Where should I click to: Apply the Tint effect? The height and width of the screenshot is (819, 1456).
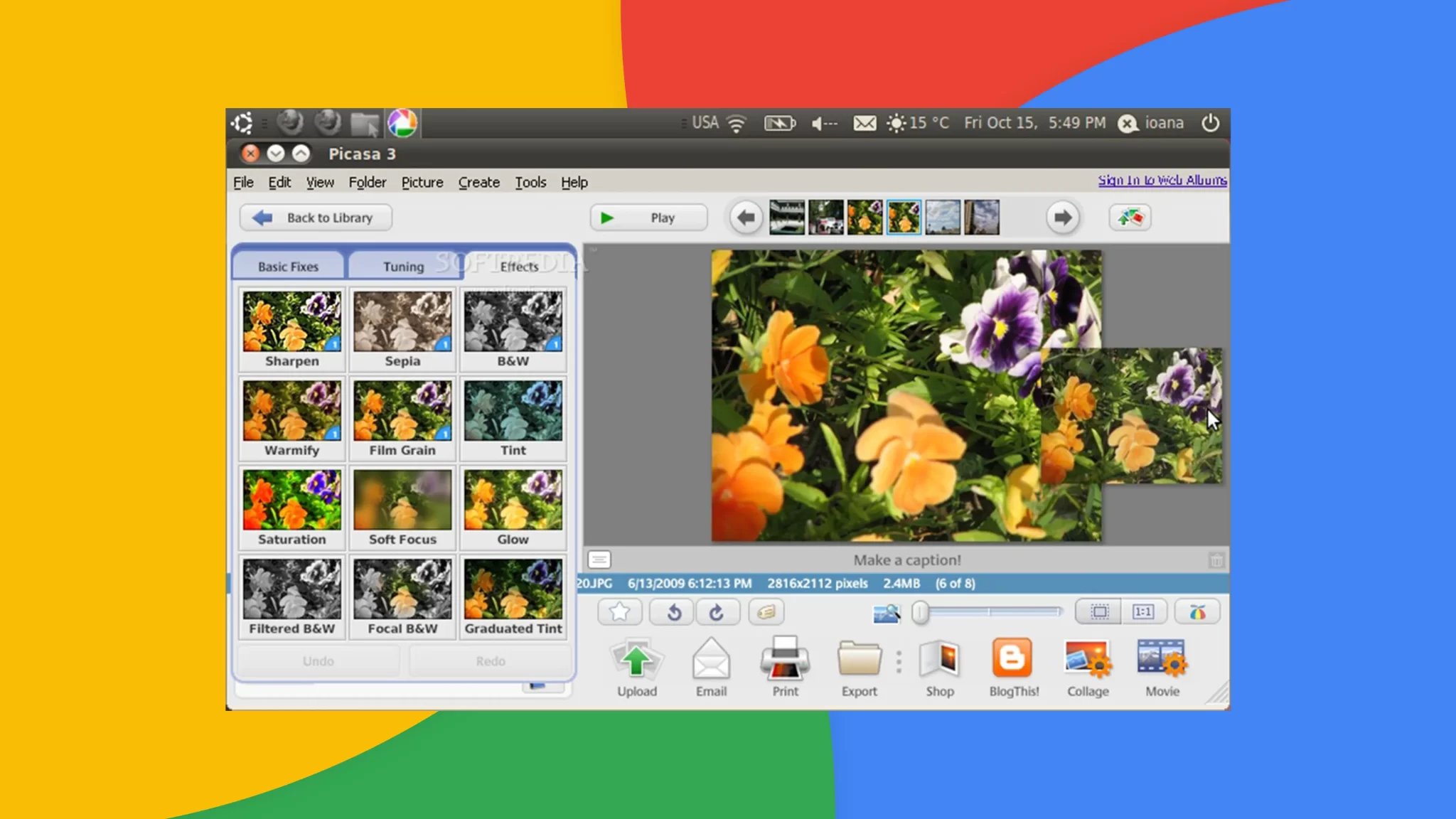513,419
